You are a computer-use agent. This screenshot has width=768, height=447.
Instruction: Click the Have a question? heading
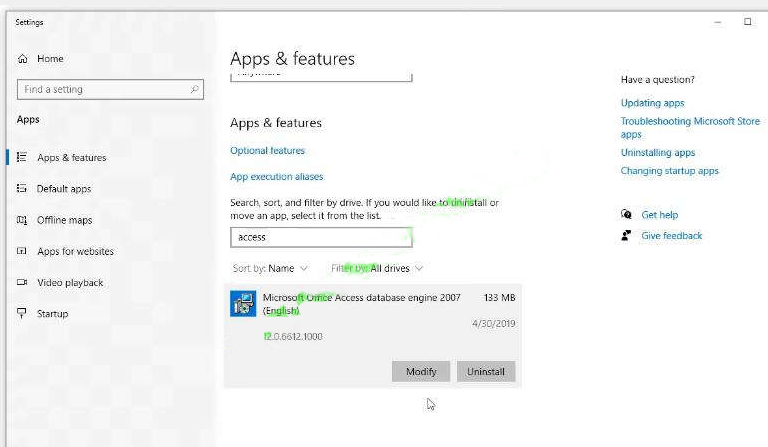coord(657,79)
